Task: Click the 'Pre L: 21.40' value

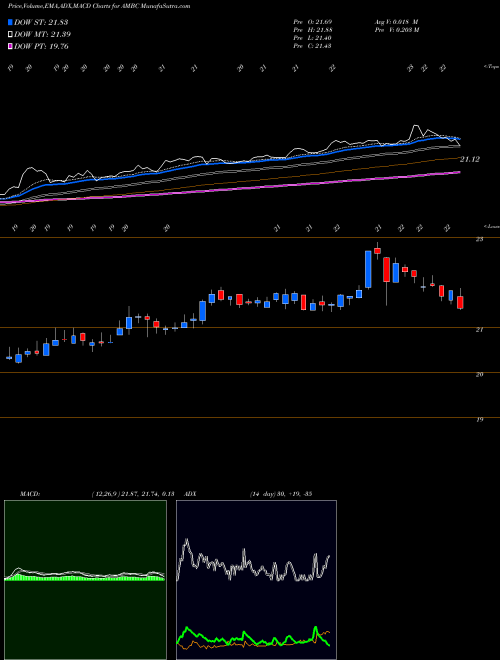Action: tap(312, 38)
